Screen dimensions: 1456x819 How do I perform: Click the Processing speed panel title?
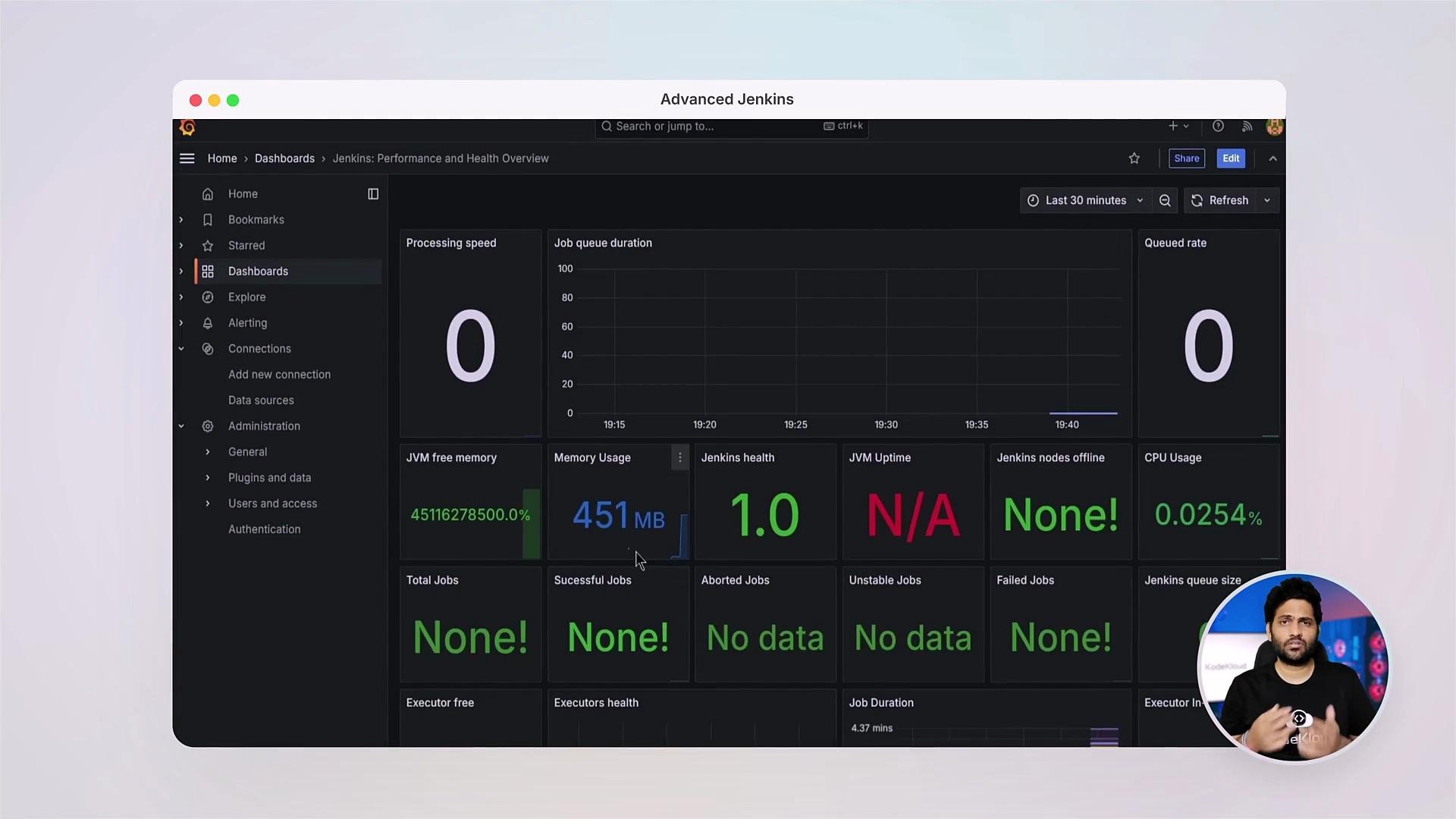pos(451,243)
